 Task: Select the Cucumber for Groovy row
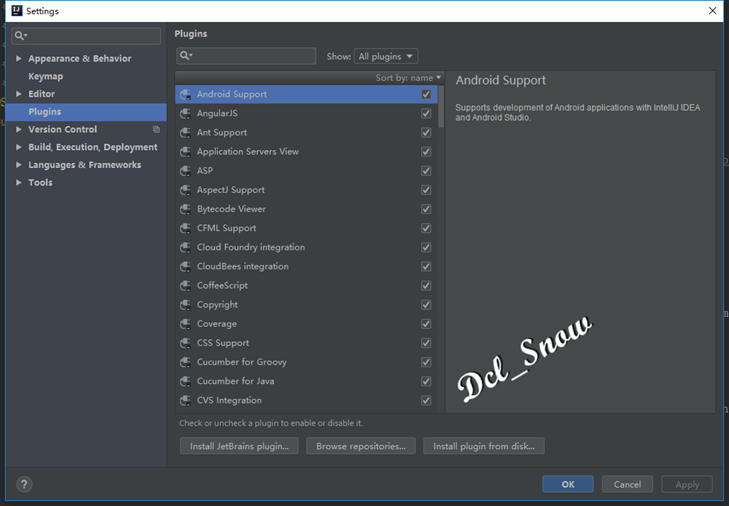point(306,362)
